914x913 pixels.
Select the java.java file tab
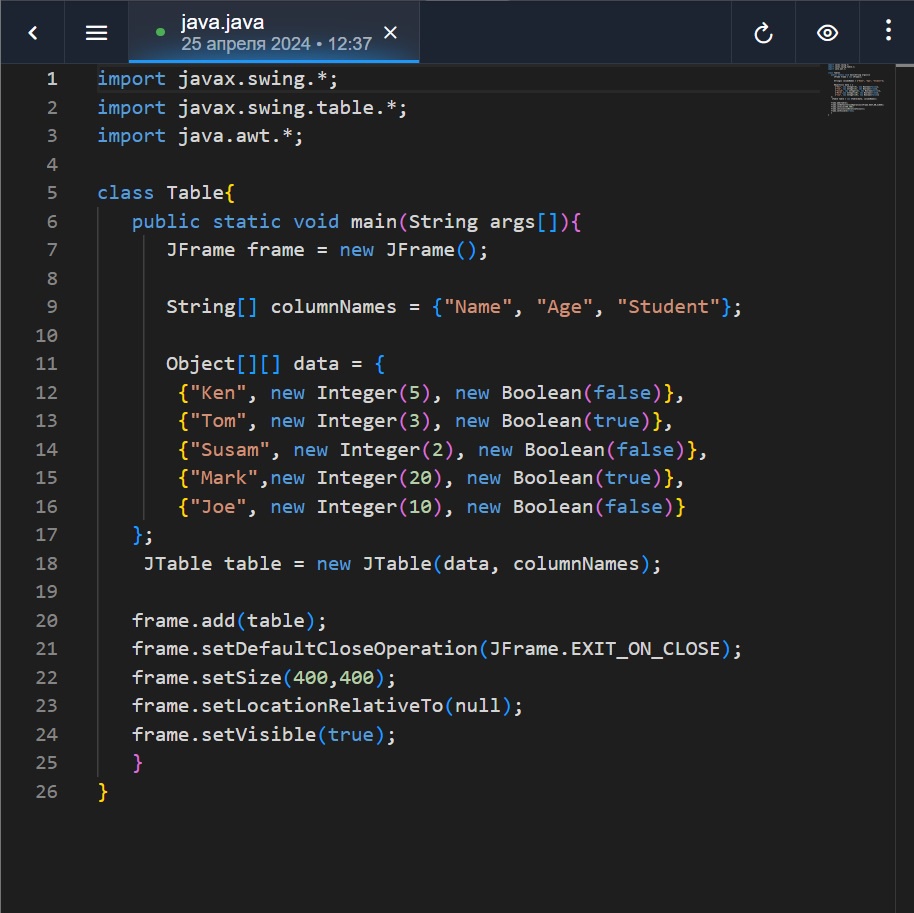click(274, 33)
